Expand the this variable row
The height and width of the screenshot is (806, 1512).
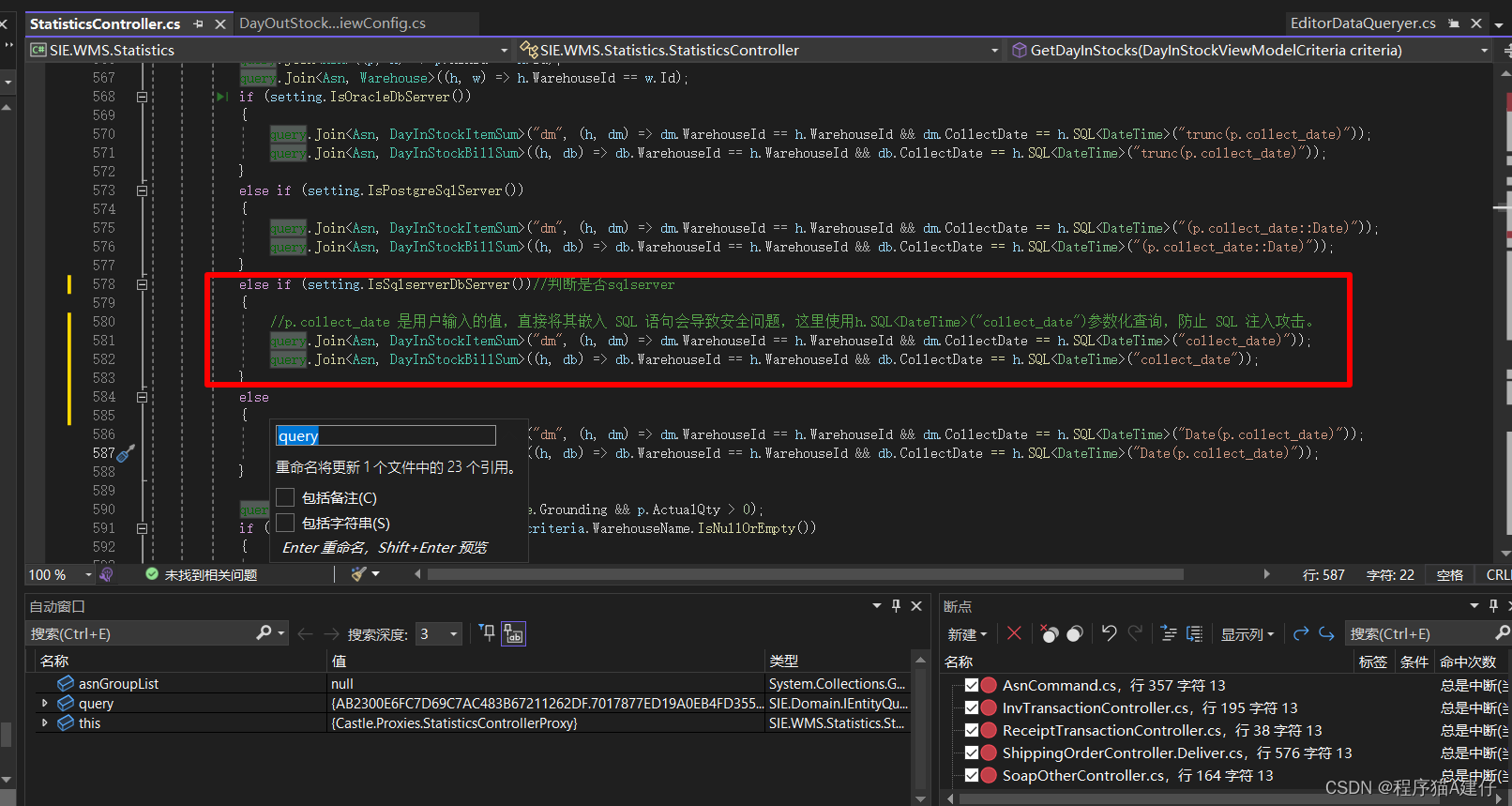[x=44, y=722]
